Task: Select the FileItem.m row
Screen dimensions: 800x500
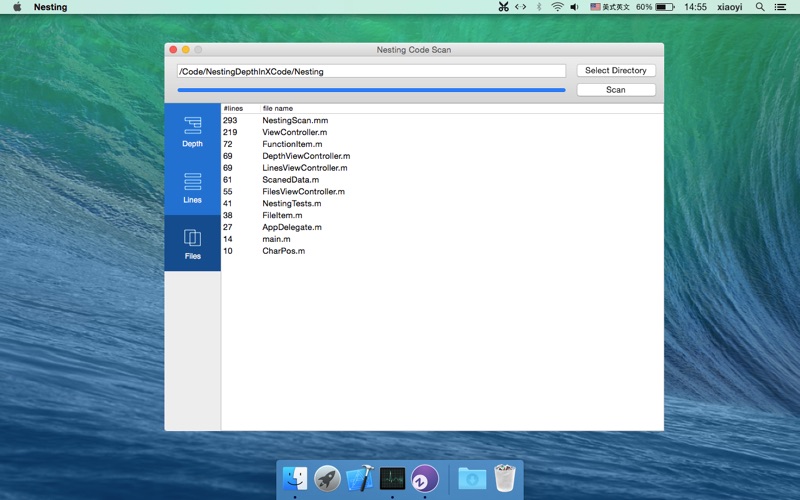Action: click(x=442, y=215)
